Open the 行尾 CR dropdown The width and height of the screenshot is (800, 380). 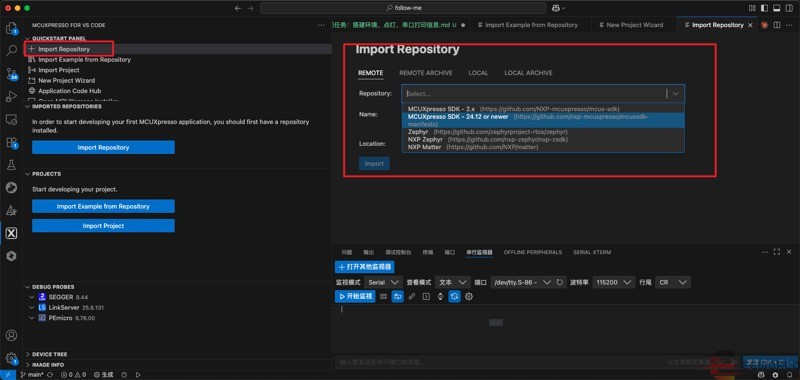(x=672, y=282)
